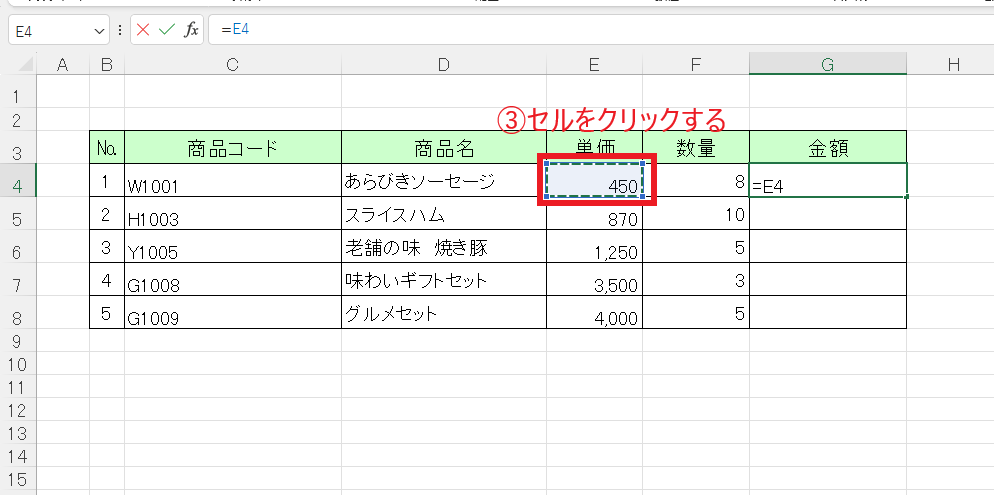Select row 12 header
994x495 pixels.
click(x=18, y=410)
